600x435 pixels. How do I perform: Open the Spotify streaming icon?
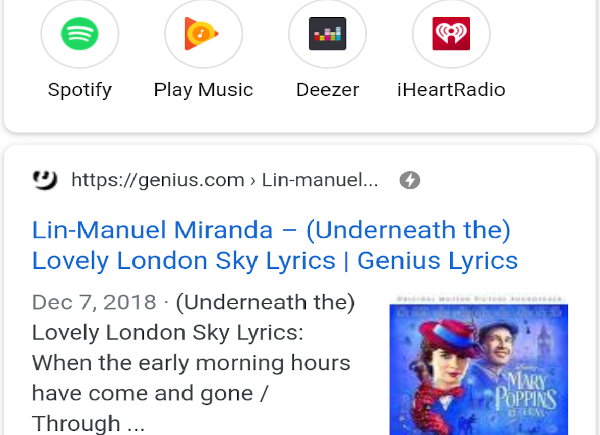[x=80, y=34]
